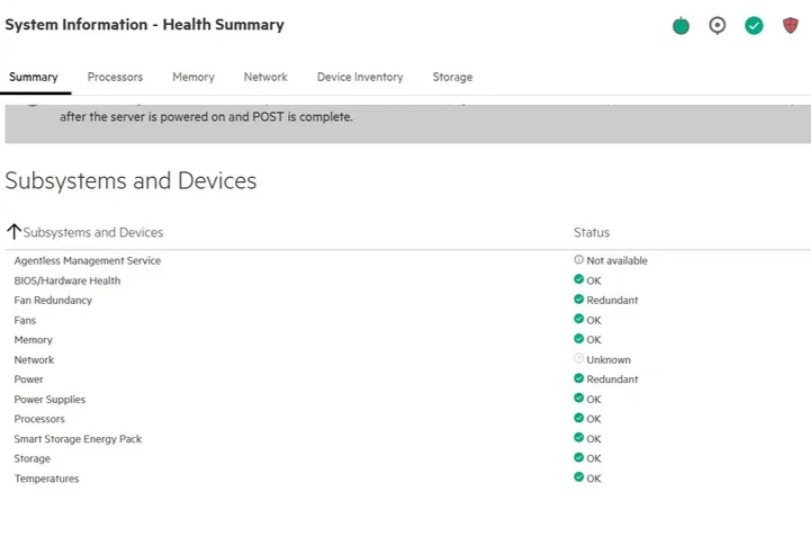Click the Power Supplies row label
Viewport: 811px width, 535px height.
(50, 399)
